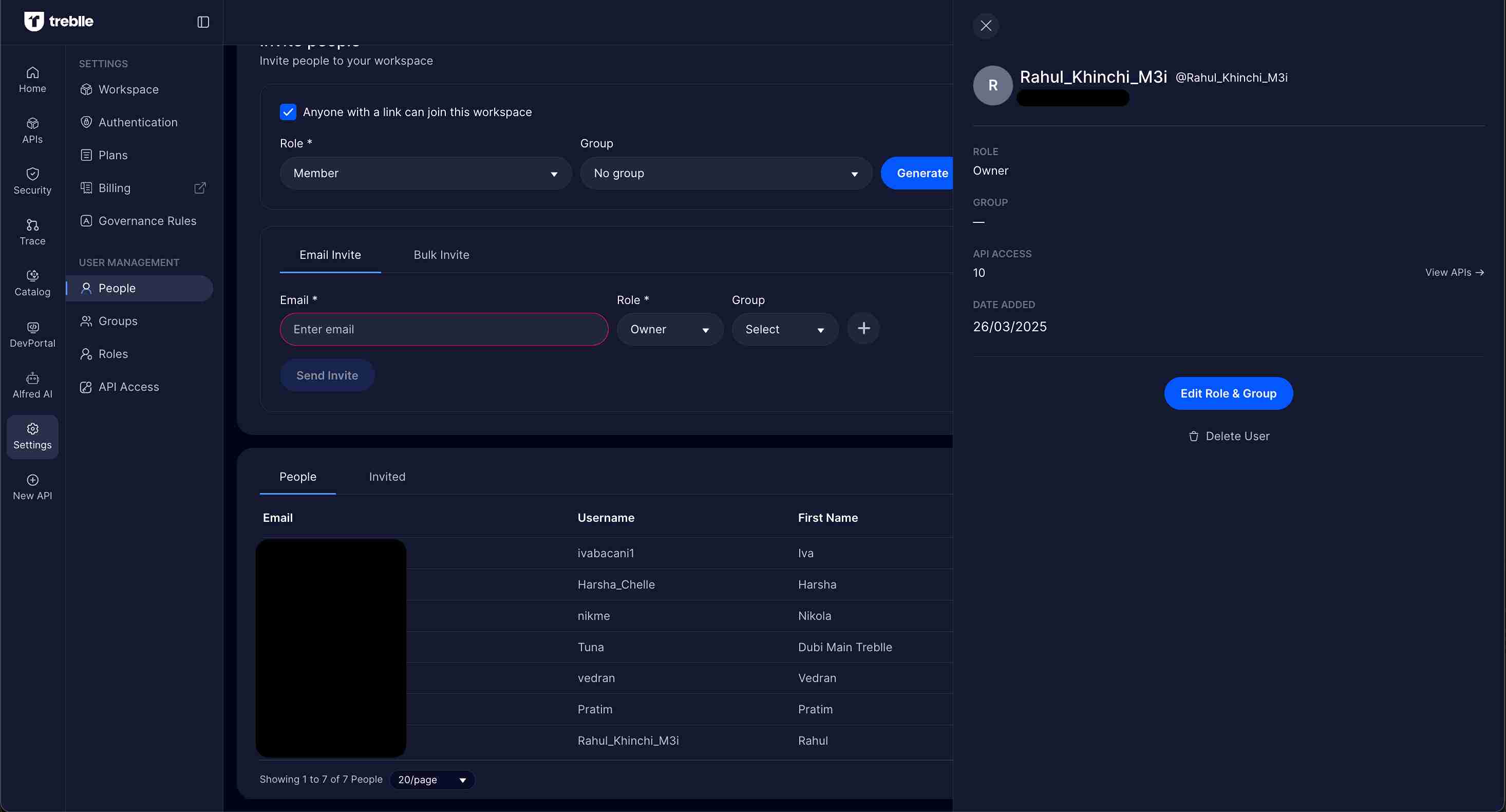Open the DevPortal sidebar icon
1506x812 pixels.
coord(32,327)
